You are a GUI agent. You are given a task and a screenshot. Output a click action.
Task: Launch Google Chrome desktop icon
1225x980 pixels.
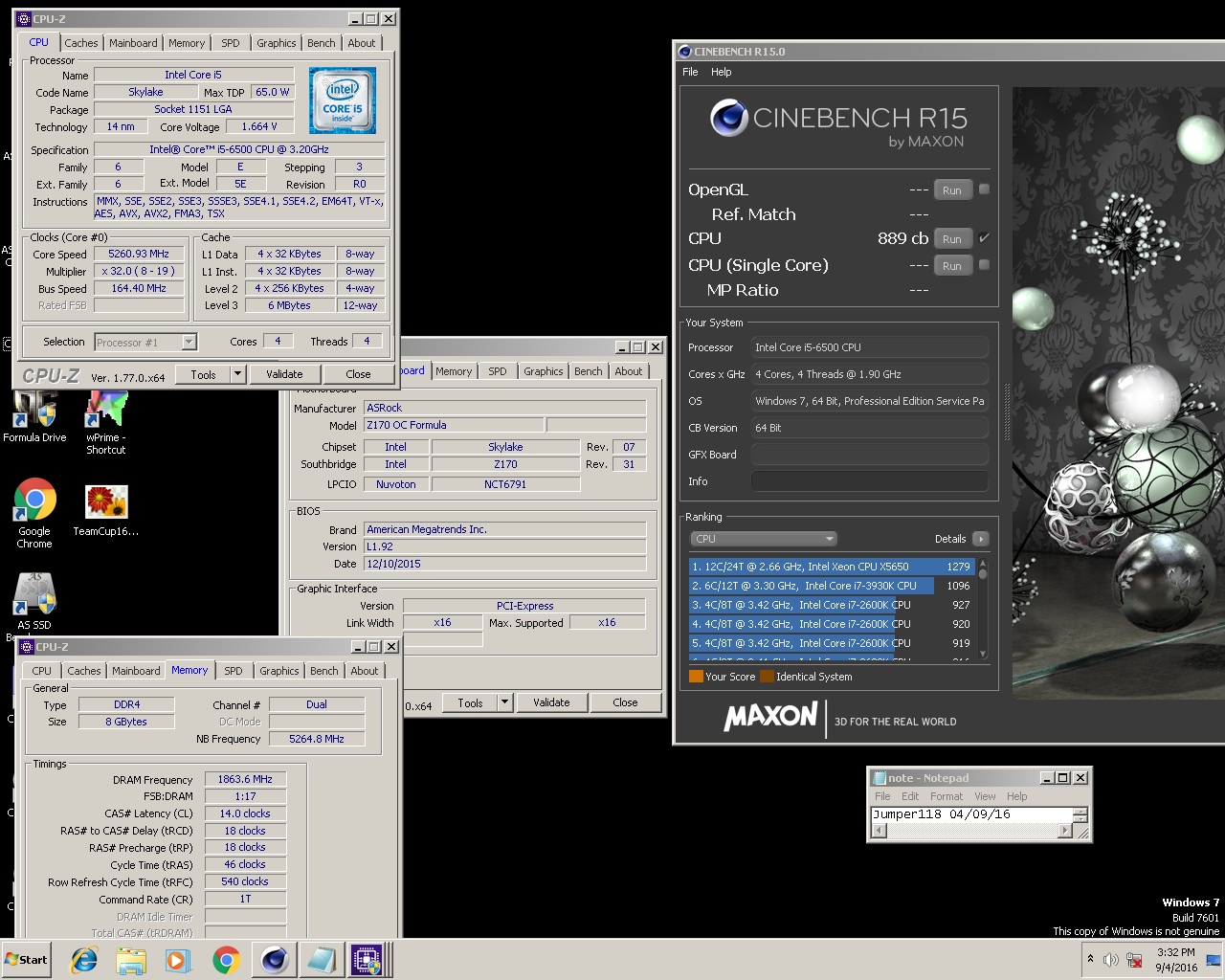pyautogui.click(x=34, y=513)
